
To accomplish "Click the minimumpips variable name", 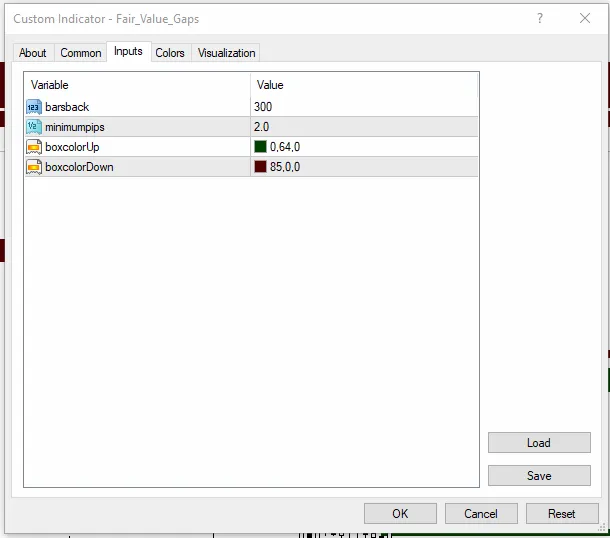I will pos(75,127).
